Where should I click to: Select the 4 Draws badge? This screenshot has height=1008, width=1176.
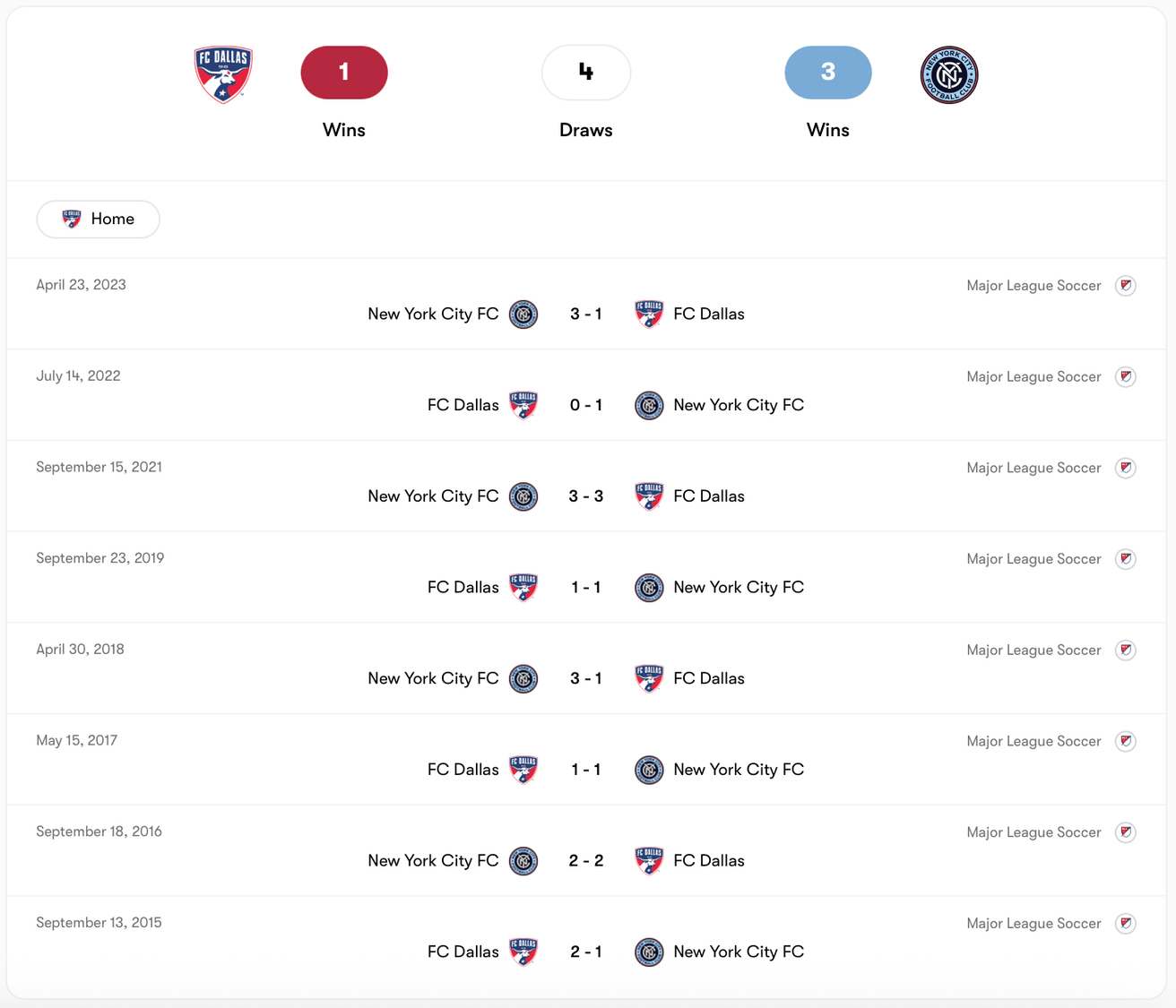tap(586, 73)
